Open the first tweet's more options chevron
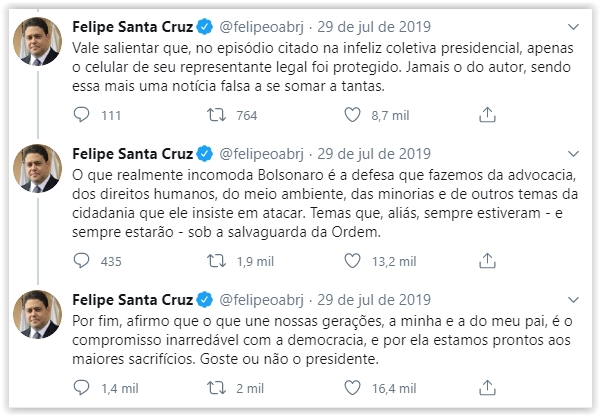Image resolution: width=600 pixels, height=416 pixels. 570,22
